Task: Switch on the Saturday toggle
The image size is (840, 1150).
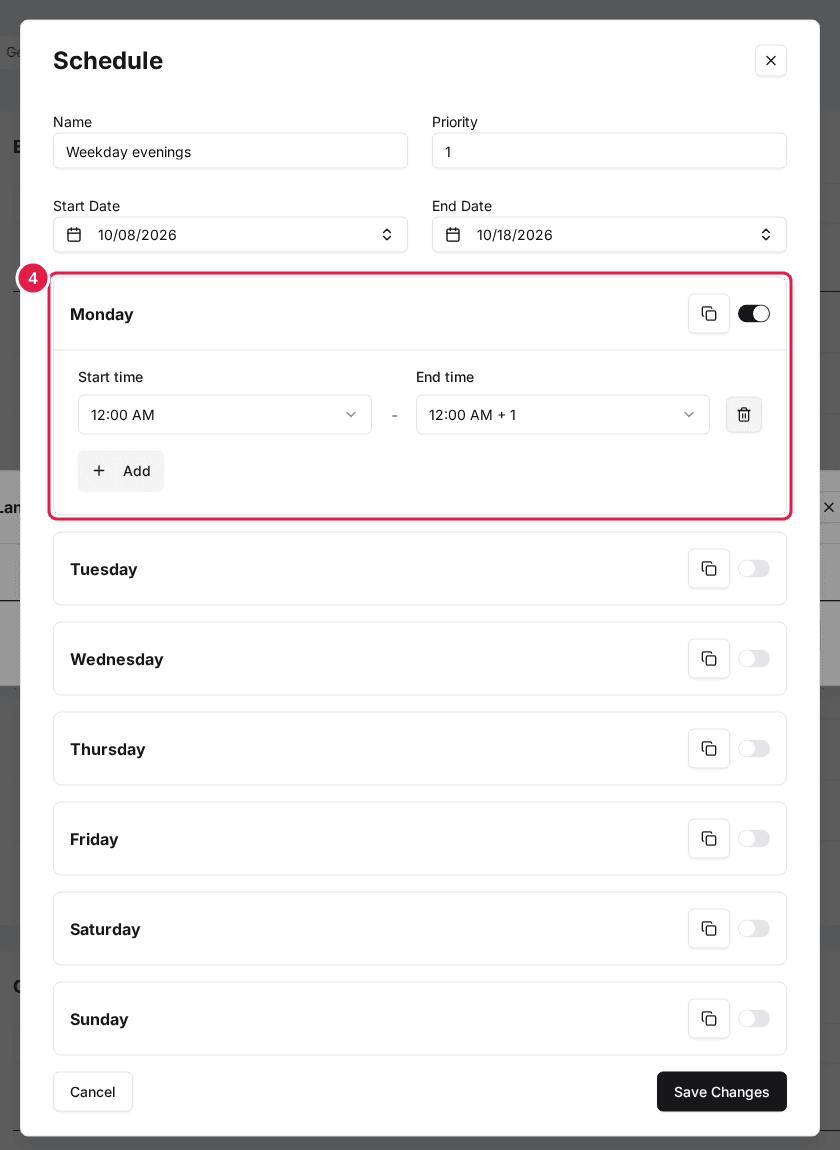Action: 754,929
